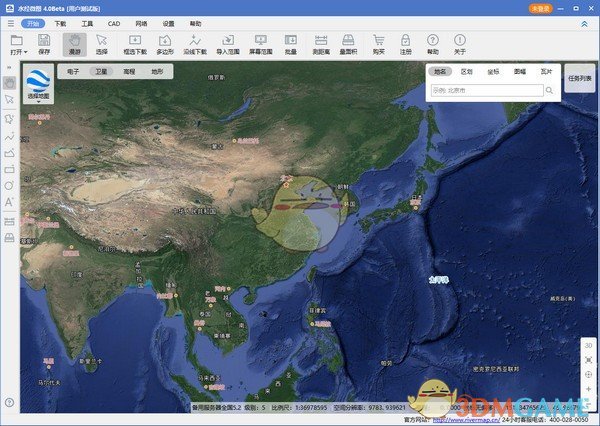The image size is (600, 426).
Task: Click the 购买 shopping cart icon
Action: click(378, 44)
